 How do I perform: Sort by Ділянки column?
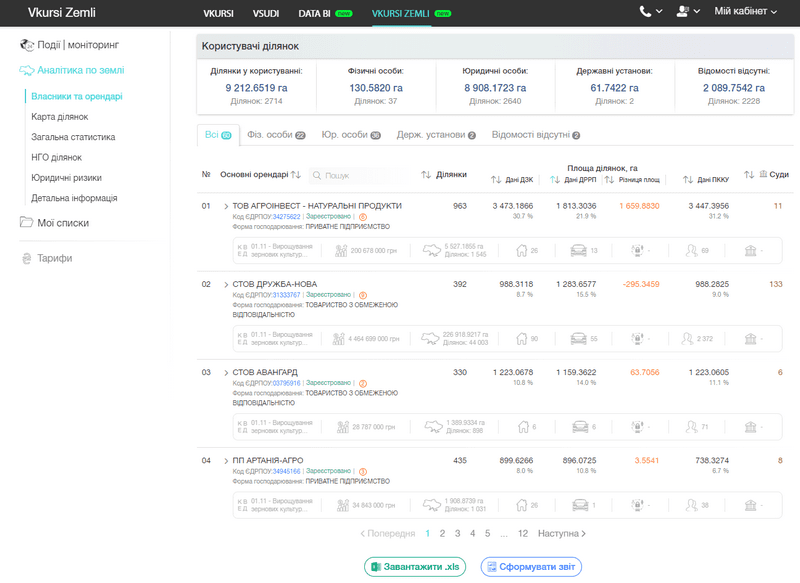tap(426, 174)
